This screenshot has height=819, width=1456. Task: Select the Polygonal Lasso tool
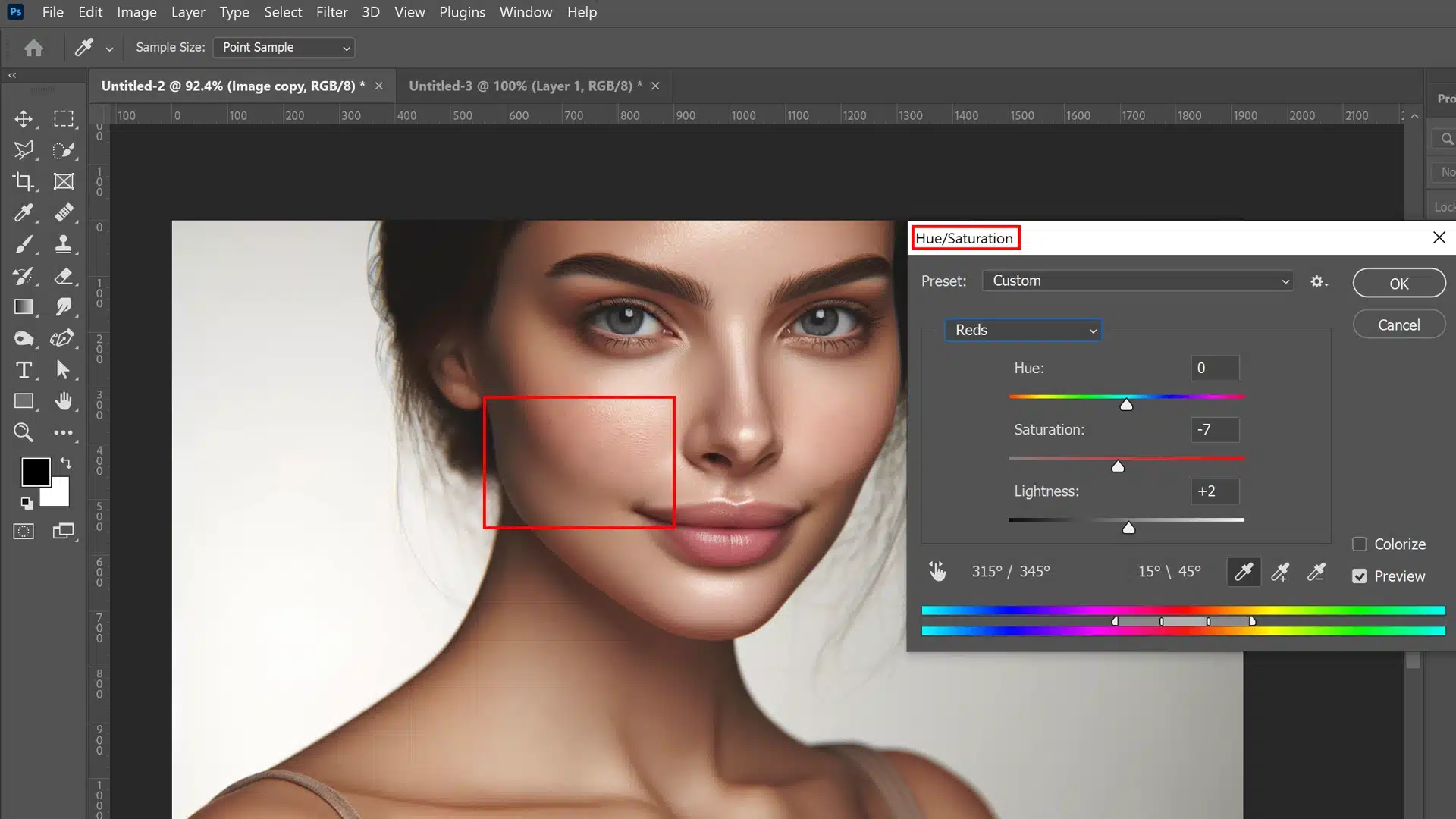point(24,150)
